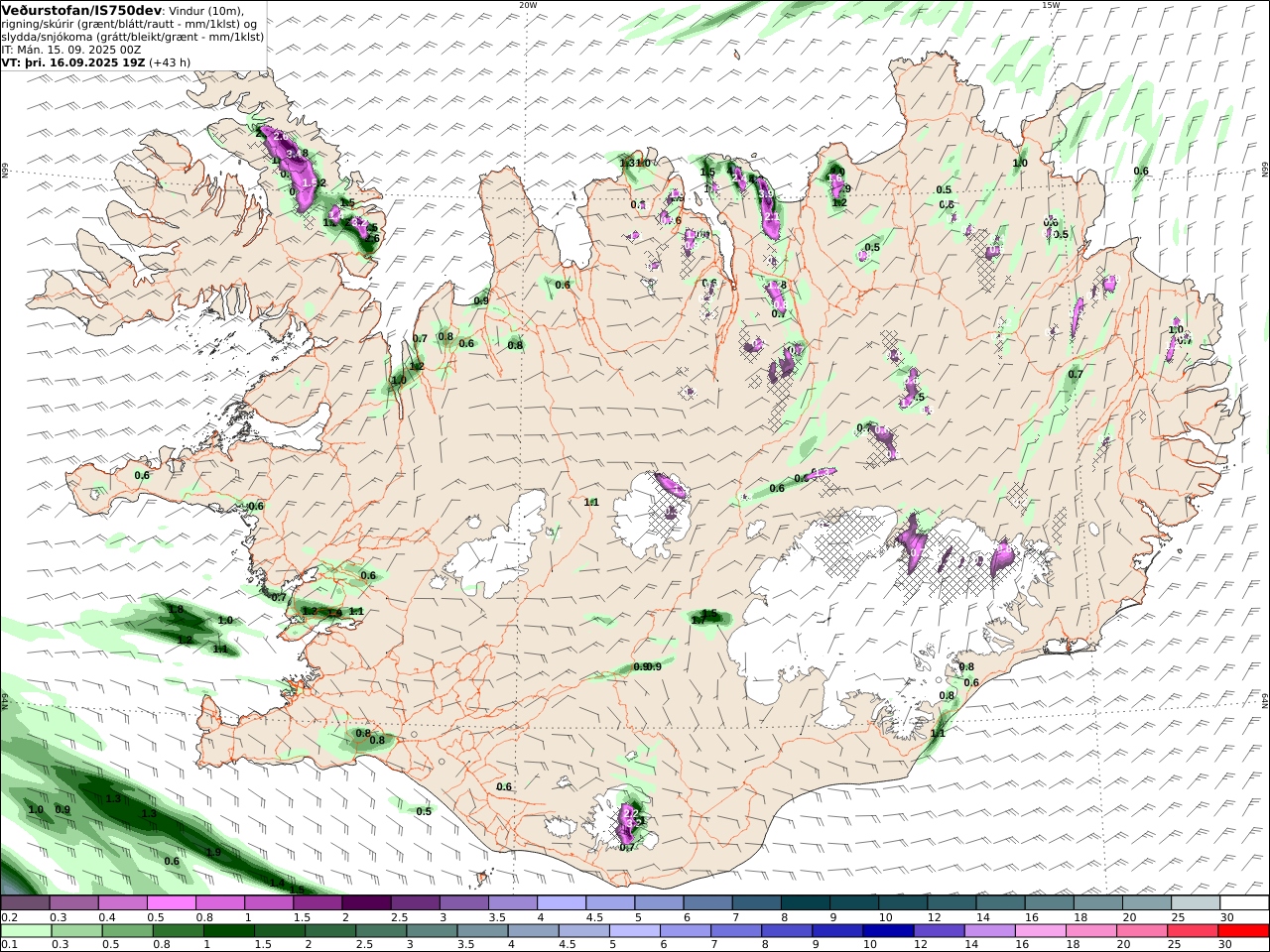Click dark teal upper swatch starting at 8
Image resolution: width=1270 pixels, height=952 pixels.
(804, 902)
